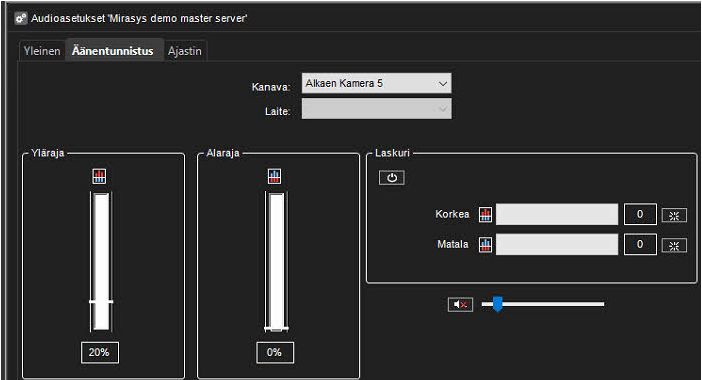Image resolution: width=702 pixels, height=380 pixels.
Task: Click the Yläraja vertical slider handle
Action: tap(101, 302)
